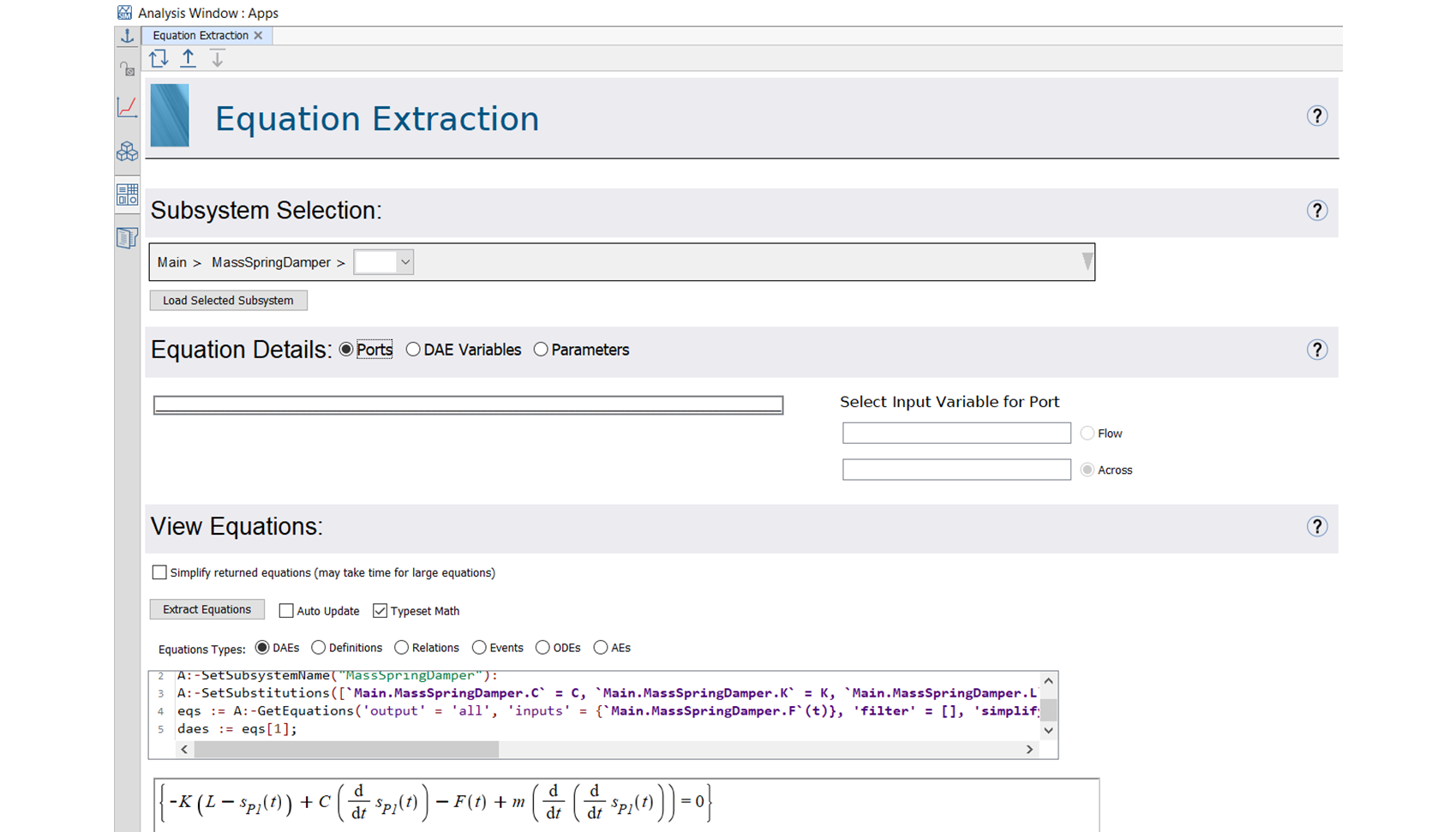Click the 'A:-SetSubstitutions' code line
1456x832 pixels.
coord(608,693)
